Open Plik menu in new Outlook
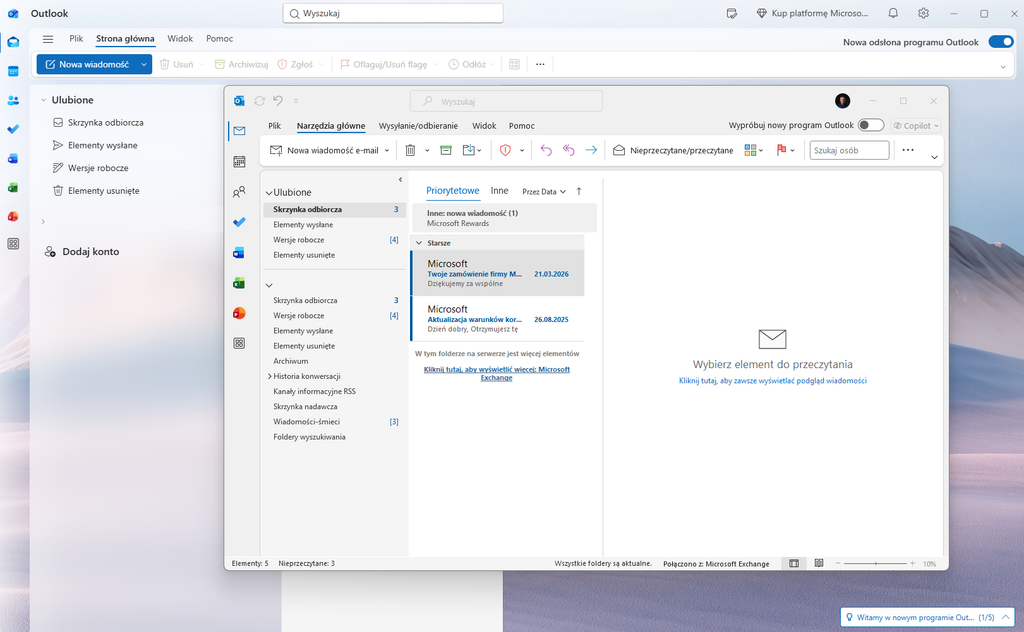The image size is (1024, 632). [76, 39]
